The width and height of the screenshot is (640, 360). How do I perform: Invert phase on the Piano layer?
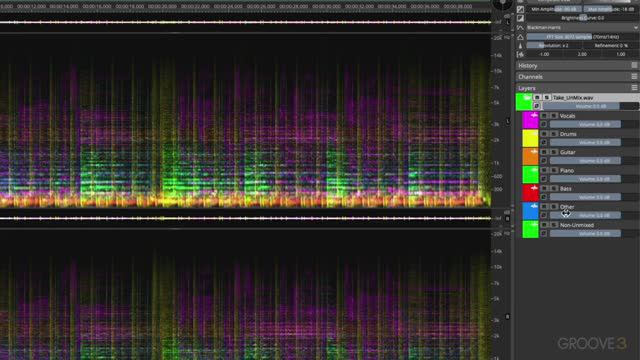coord(544,179)
